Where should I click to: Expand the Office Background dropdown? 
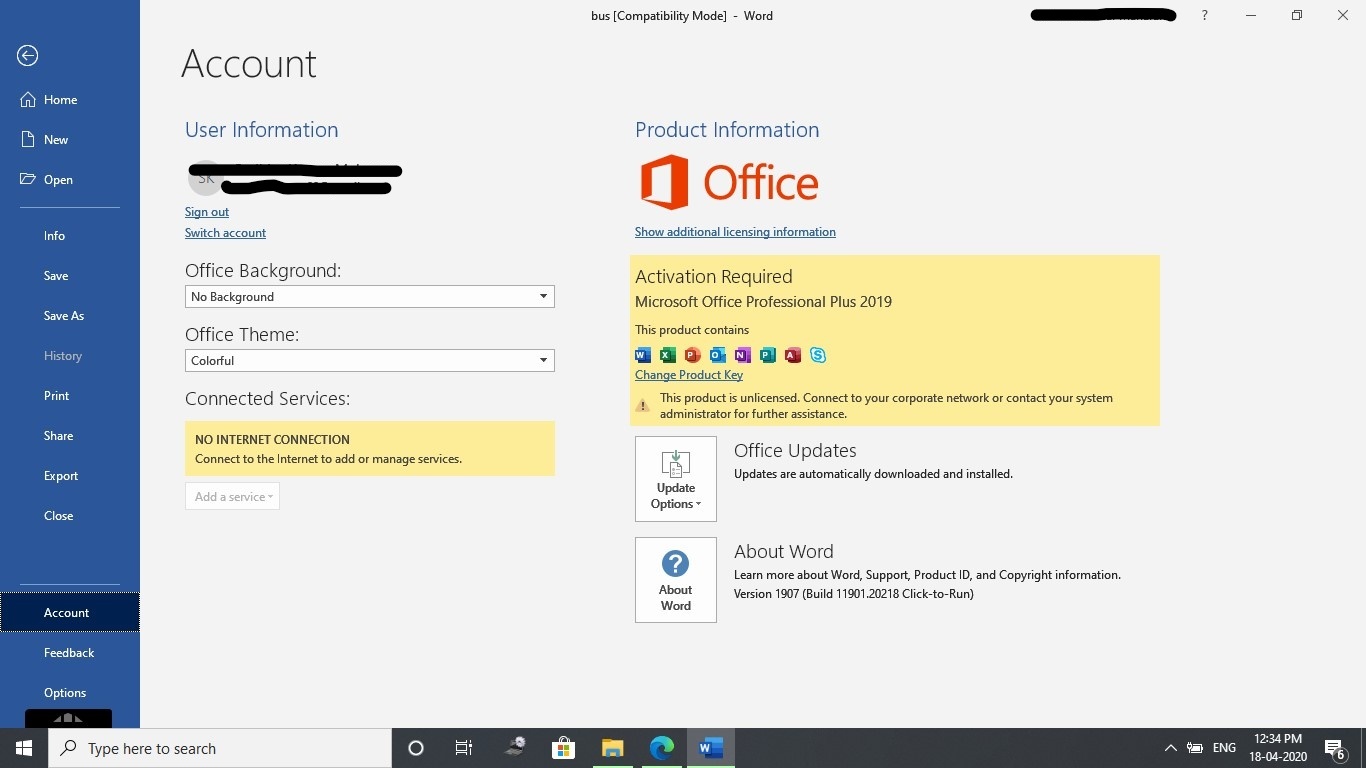coord(370,297)
